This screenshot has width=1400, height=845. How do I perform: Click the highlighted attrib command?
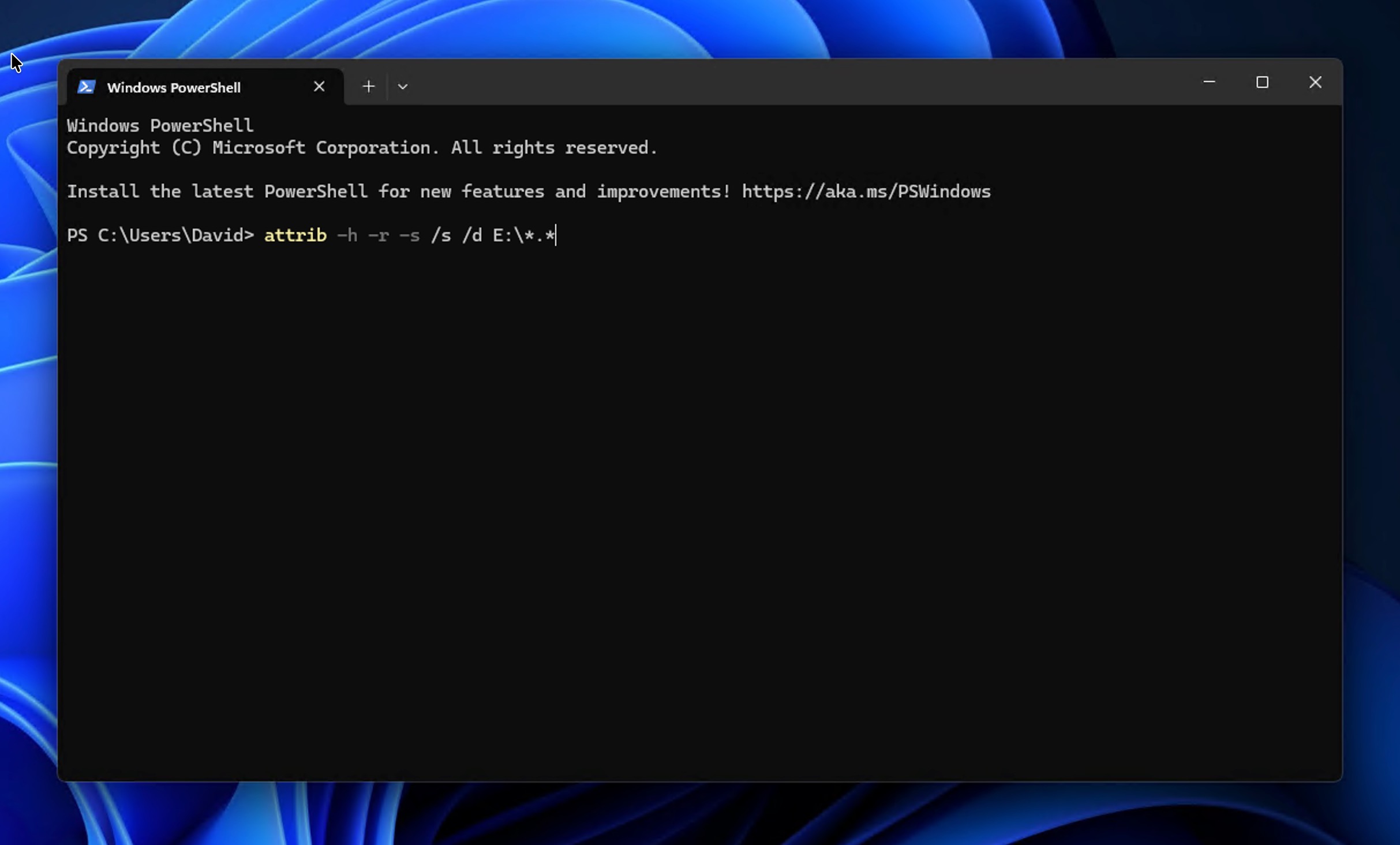pos(295,235)
